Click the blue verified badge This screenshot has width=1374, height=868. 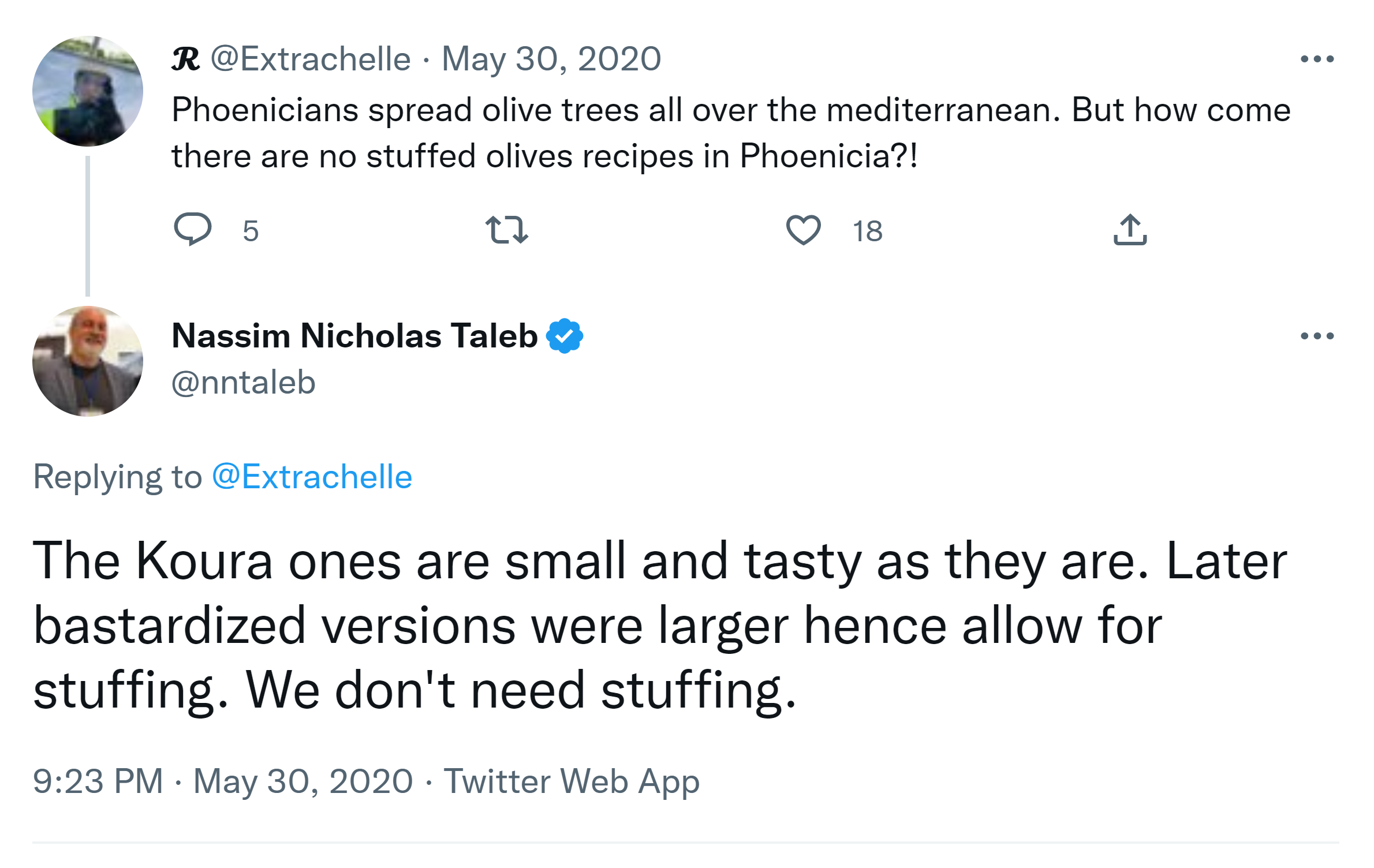point(565,335)
